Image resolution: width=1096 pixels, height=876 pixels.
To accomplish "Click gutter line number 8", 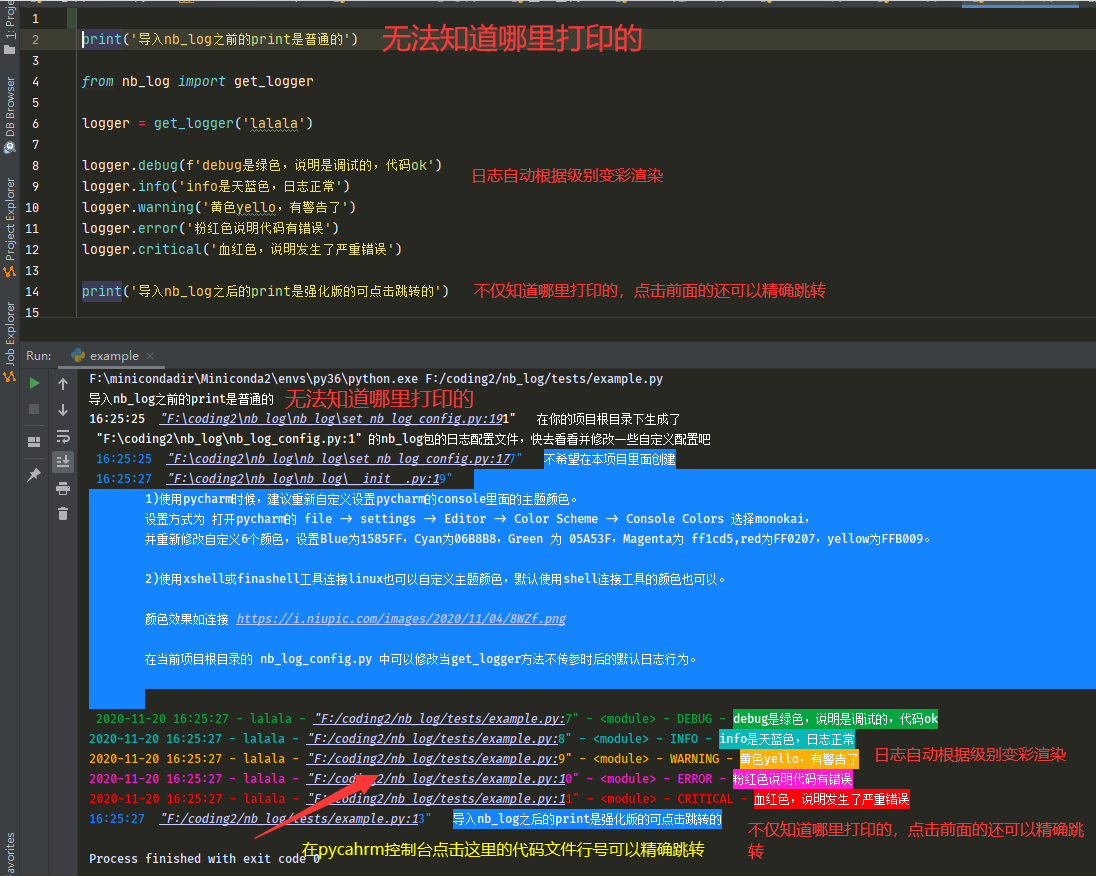I will pos(35,166).
